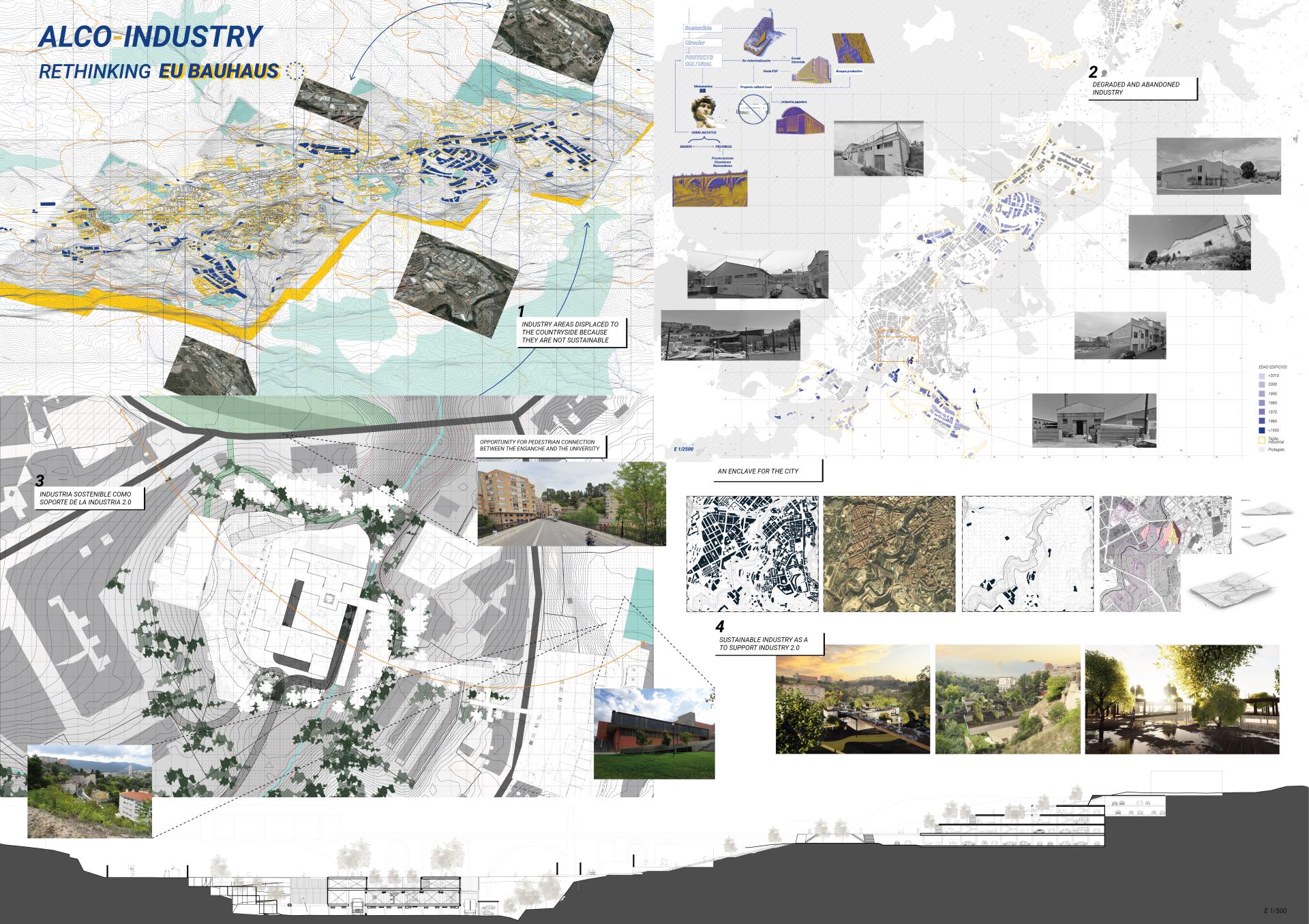This screenshot has width=1309, height=924.
Task: Click the crossed-out circle prohibition symbol
Action: point(754,110)
